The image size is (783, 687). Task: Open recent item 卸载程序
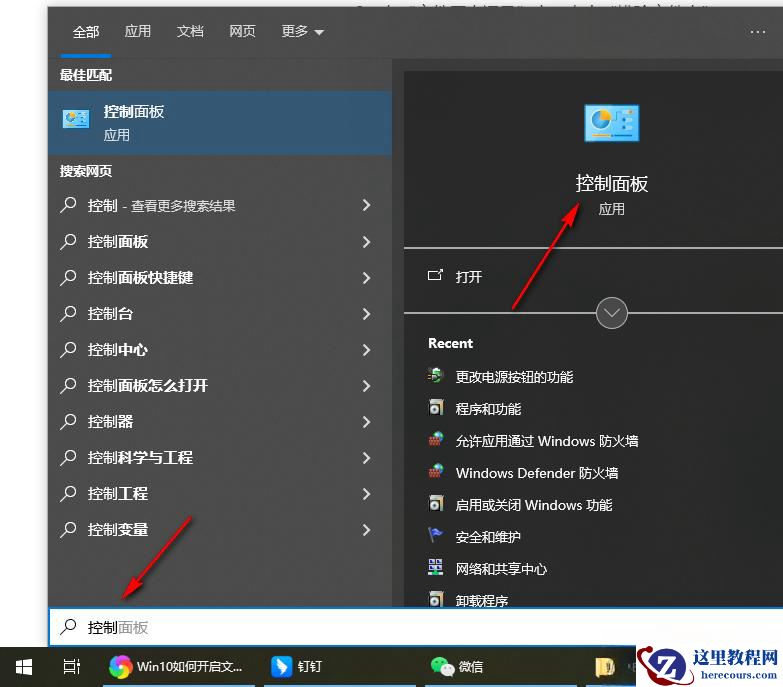481,600
